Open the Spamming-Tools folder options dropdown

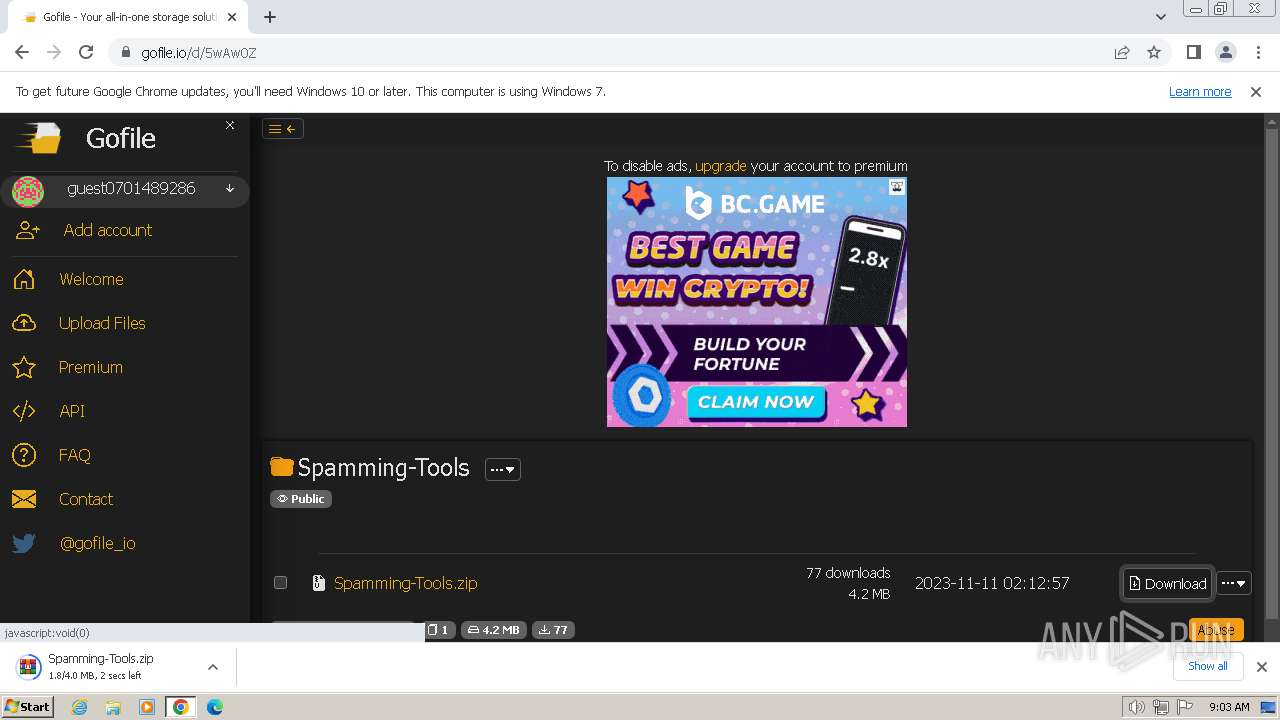click(x=503, y=469)
